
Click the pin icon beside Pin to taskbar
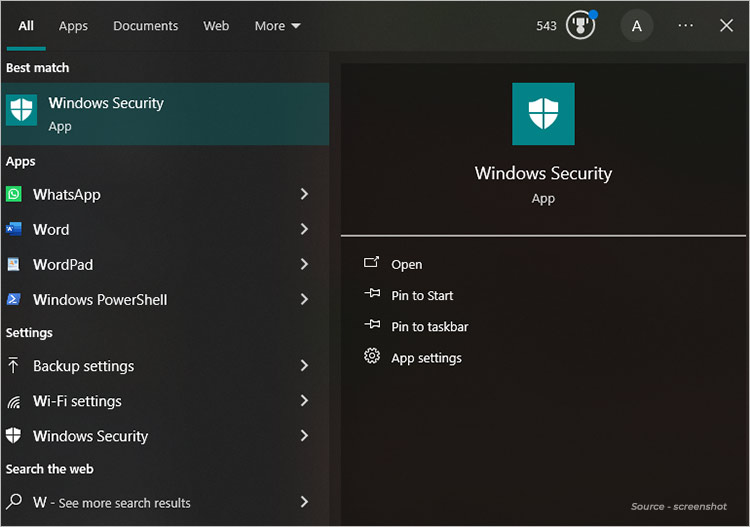click(372, 325)
